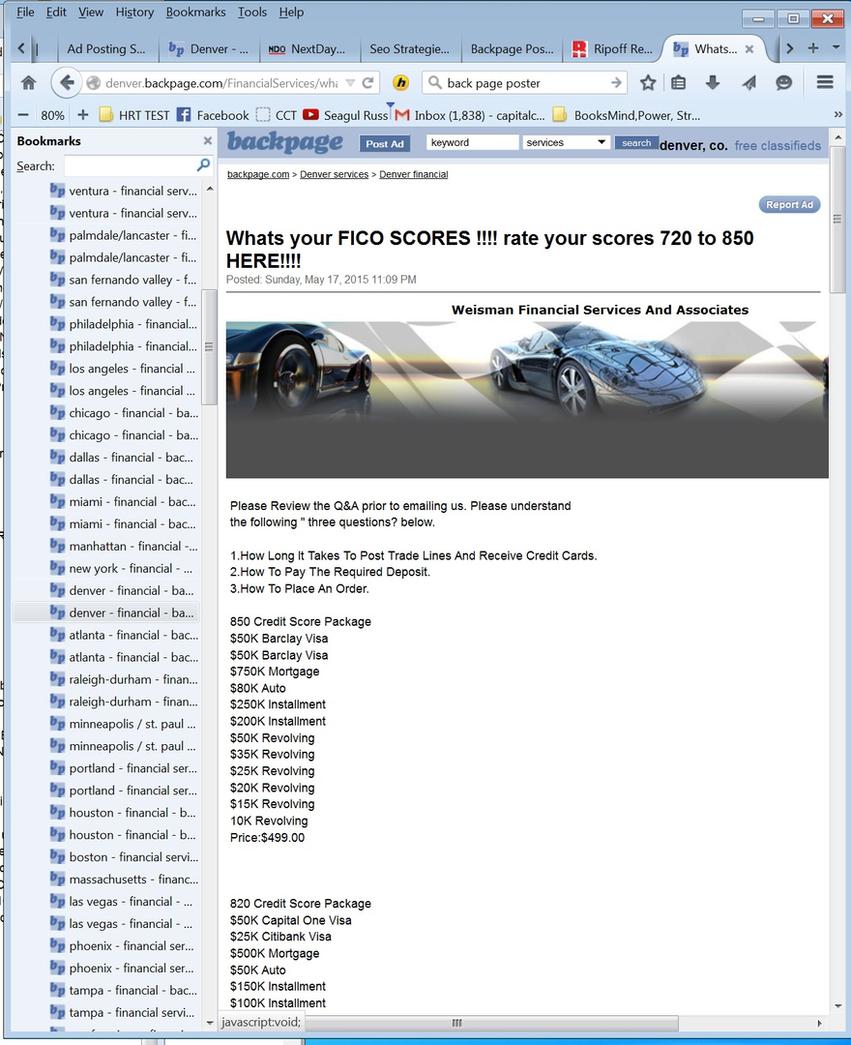
Task: Click the 'back page poster' search box
Action: click(x=525, y=83)
